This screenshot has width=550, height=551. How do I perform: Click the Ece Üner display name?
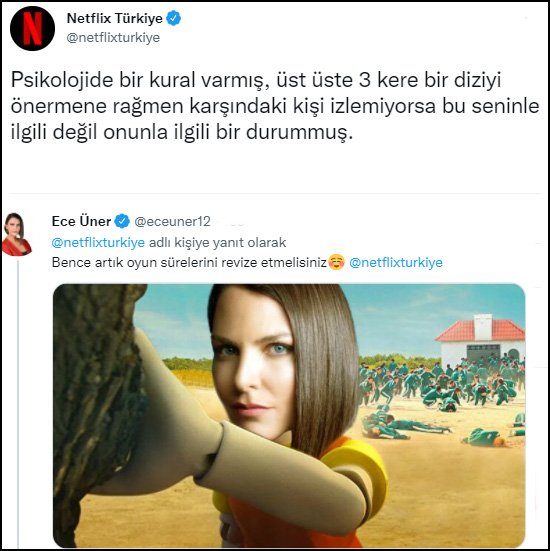(x=81, y=221)
